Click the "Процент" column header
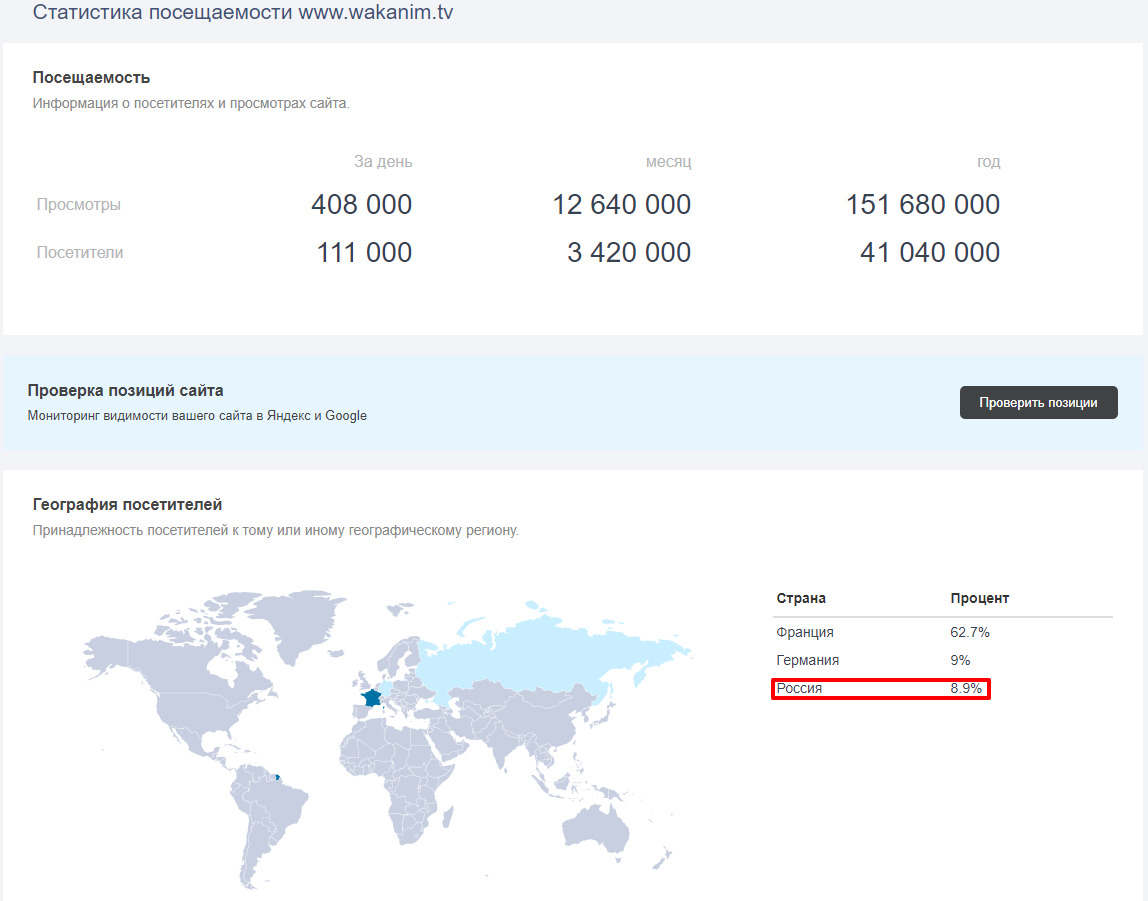Image resolution: width=1148 pixels, height=901 pixels. coord(979,598)
